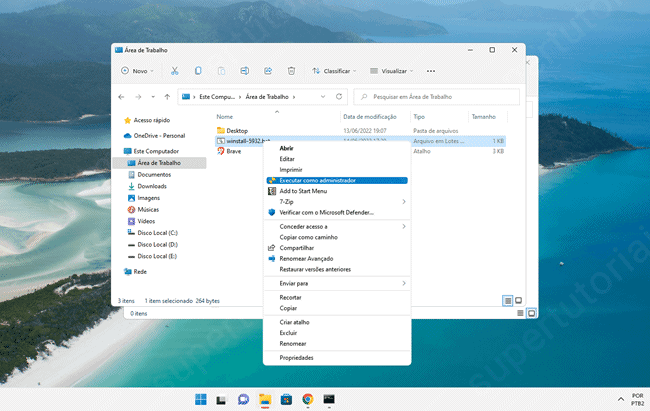Click the Share icon in toolbar
Screen dimensions: 650x411
pyautogui.click(x=268, y=71)
